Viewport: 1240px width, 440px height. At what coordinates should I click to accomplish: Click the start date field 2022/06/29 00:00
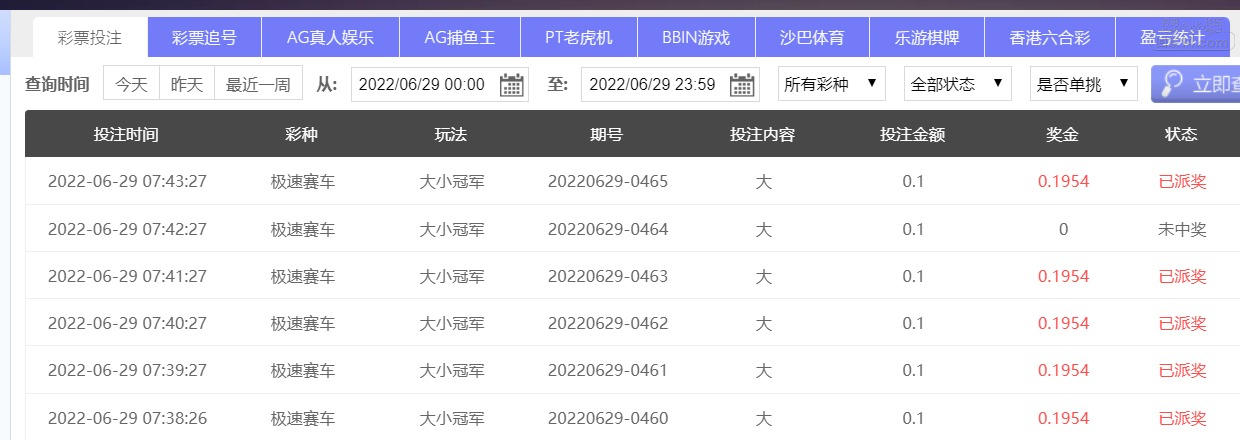tap(439, 85)
